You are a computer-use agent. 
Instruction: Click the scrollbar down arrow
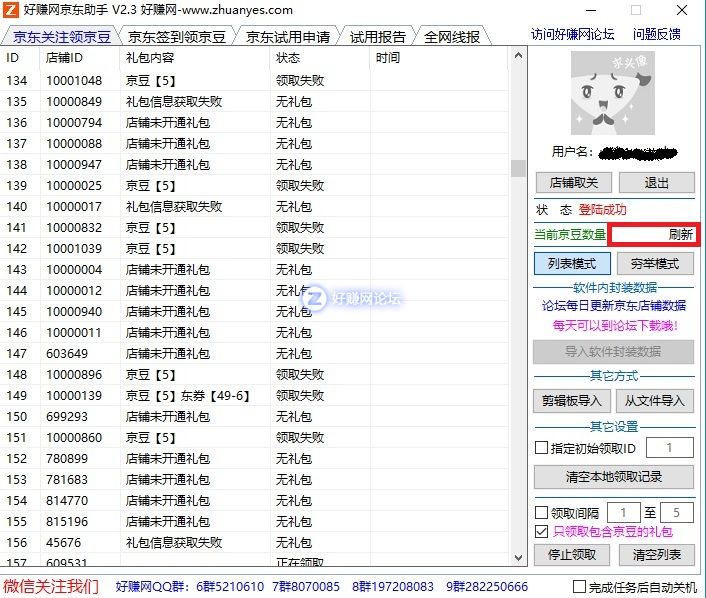[x=518, y=558]
